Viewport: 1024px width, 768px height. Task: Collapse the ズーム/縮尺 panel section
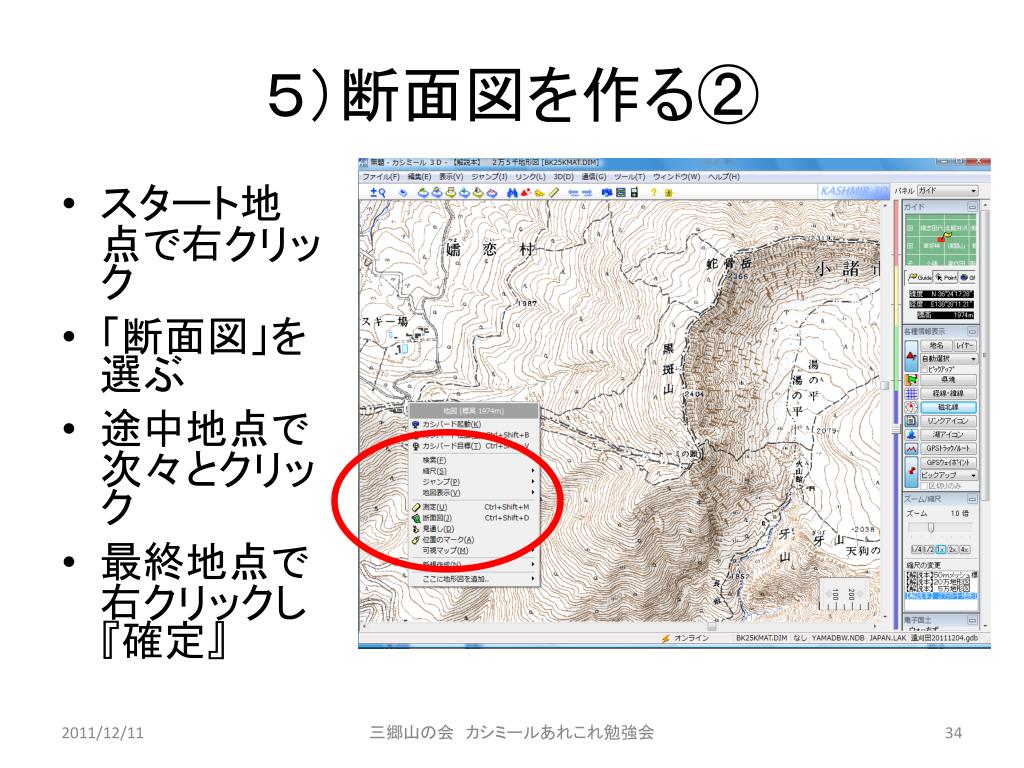(972, 499)
